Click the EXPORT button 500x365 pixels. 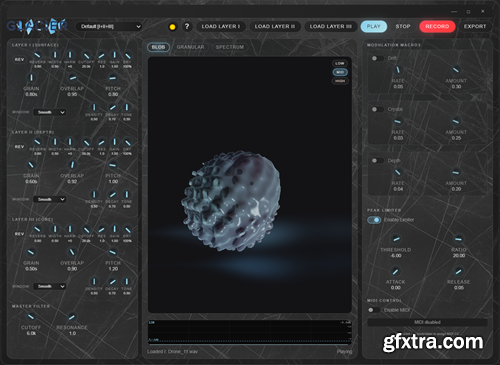[x=475, y=26]
